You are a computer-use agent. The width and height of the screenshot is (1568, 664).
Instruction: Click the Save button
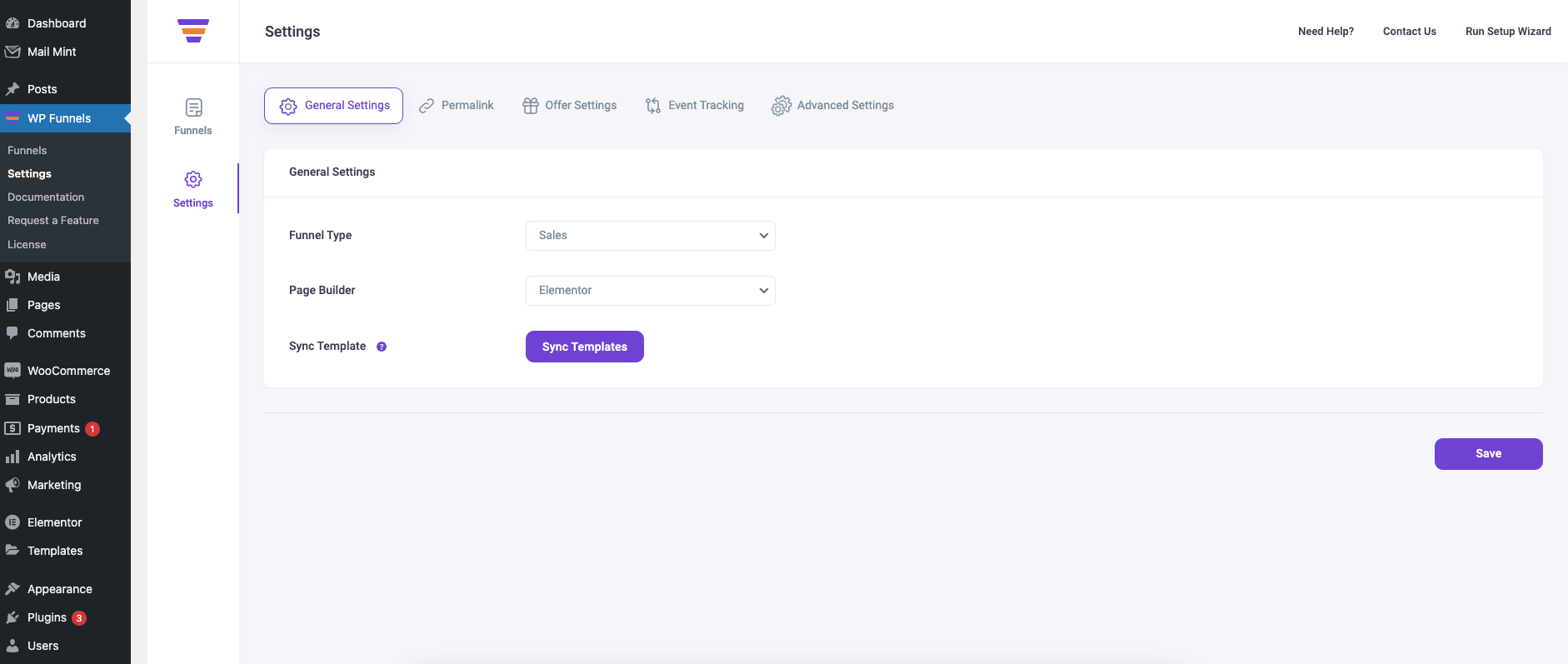[x=1489, y=454]
